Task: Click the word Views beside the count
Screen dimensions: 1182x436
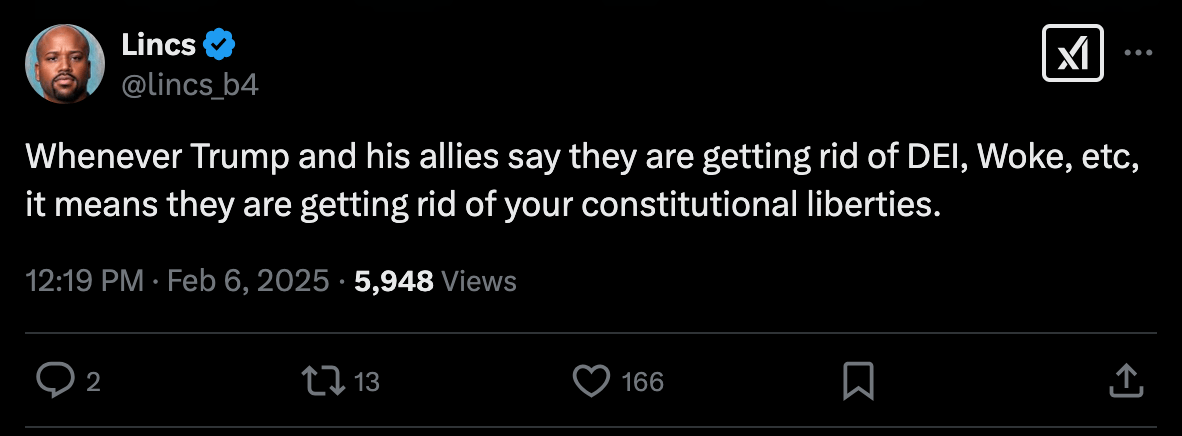Action: pyautogui.click(x=479, y=282)
